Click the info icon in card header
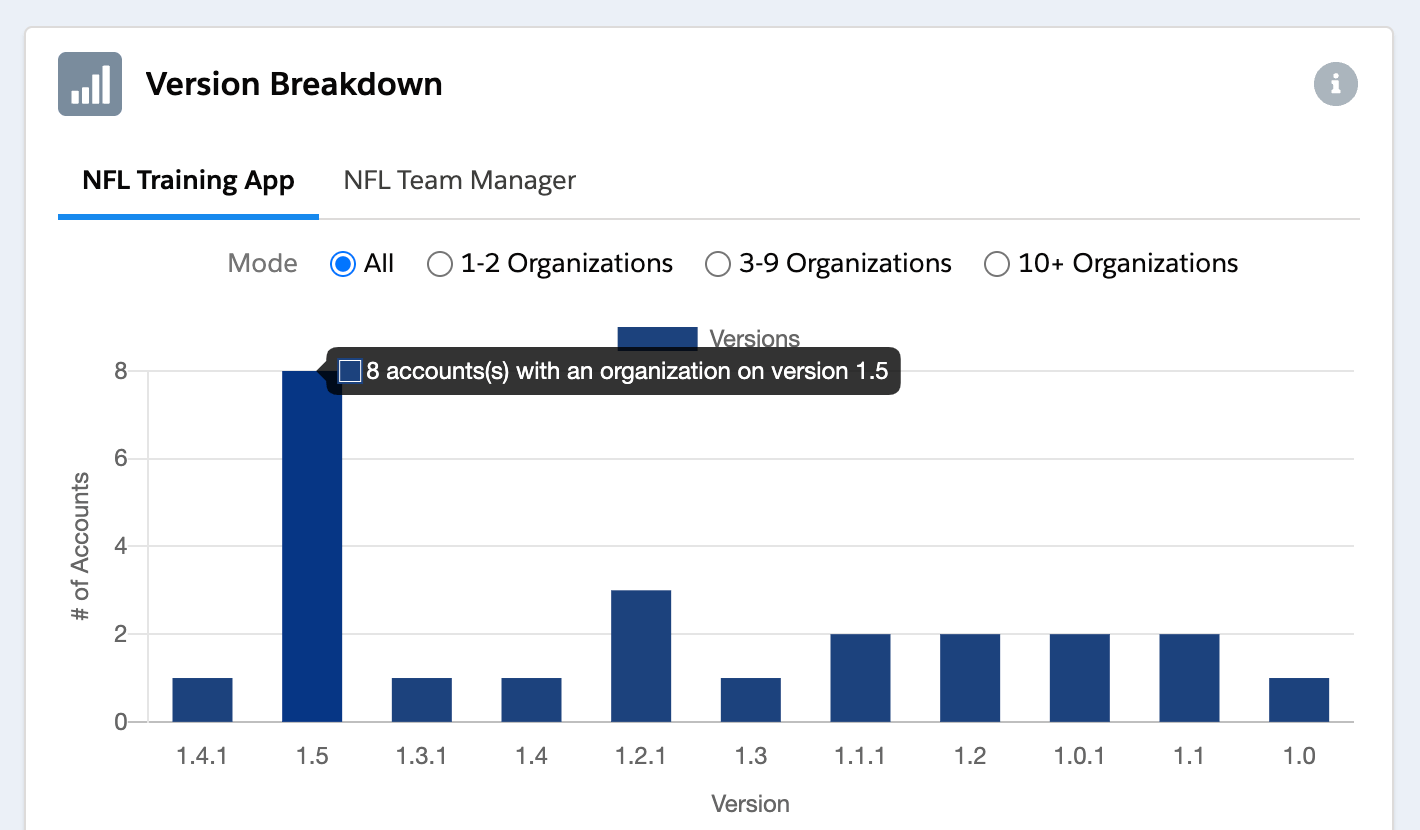This screenshot has height=830, width=1420. 1335,84
